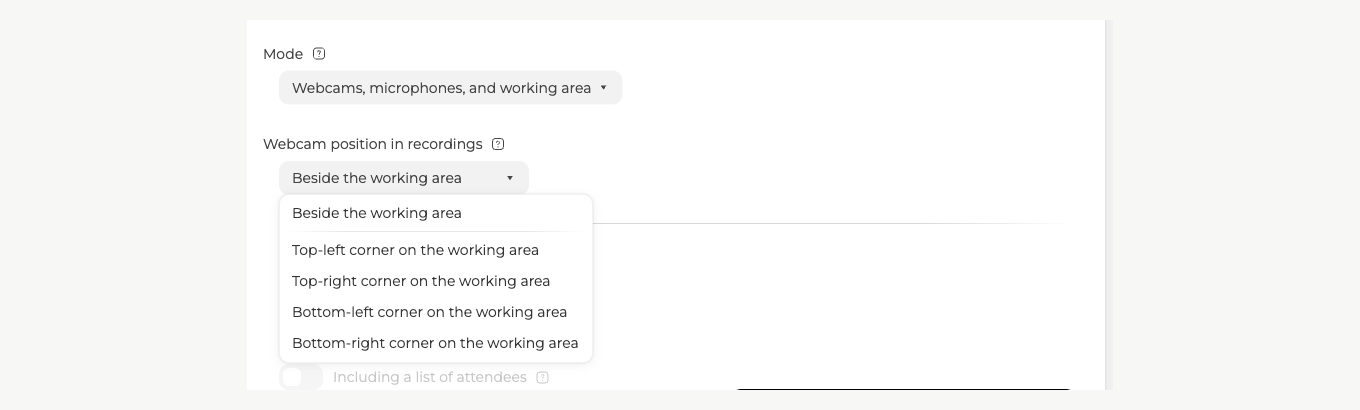Click the Webcam position in recordings label
The width and height of the screenshot is (1360, 410).
coord(373,144)
